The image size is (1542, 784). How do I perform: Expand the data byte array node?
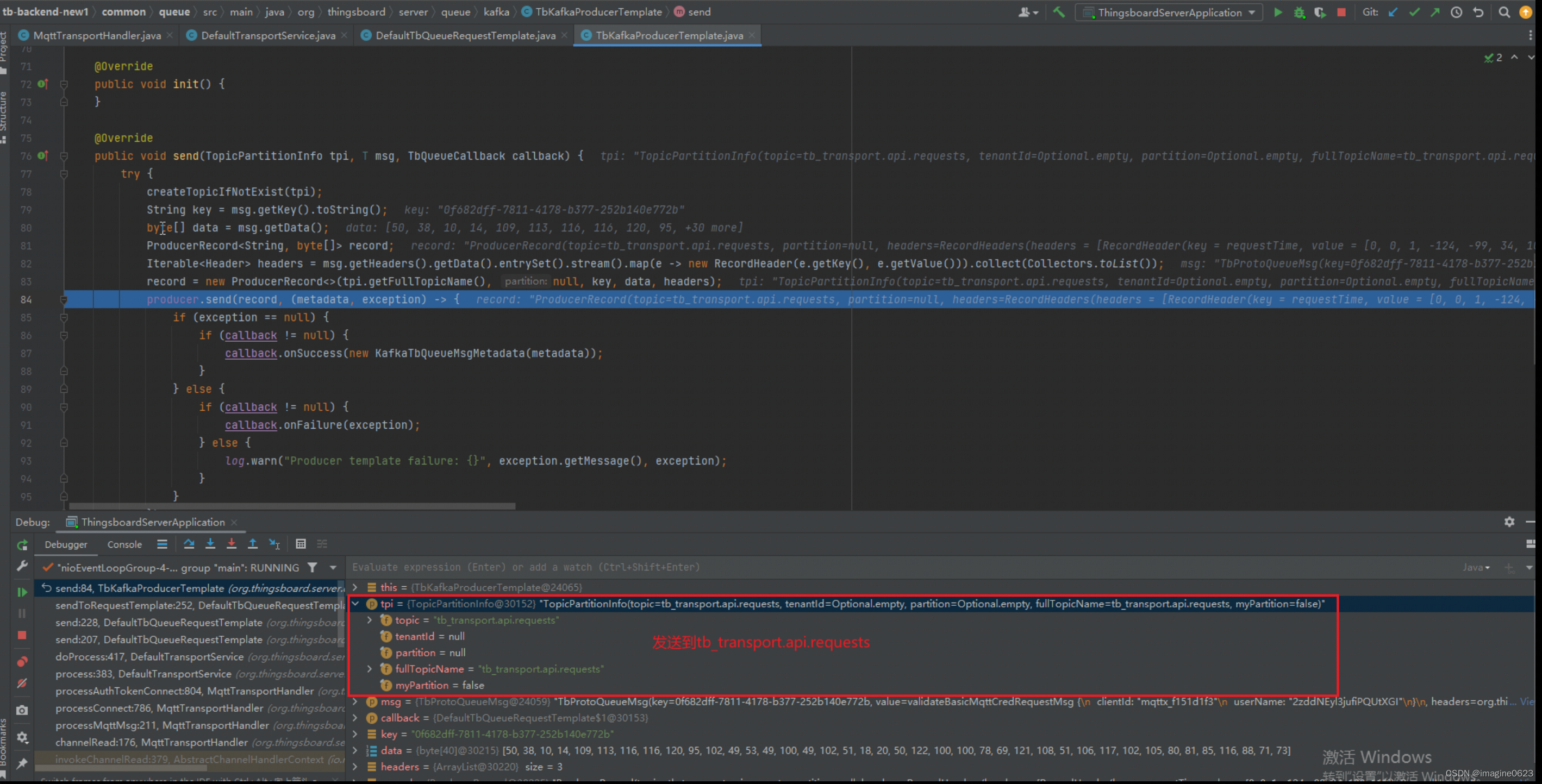[x=355, y=750]
